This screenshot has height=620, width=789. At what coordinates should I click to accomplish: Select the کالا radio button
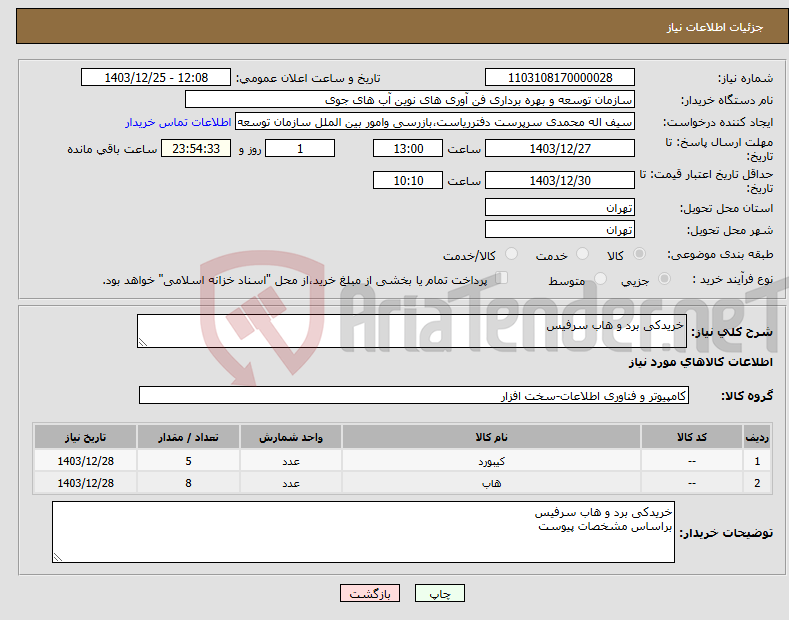click(639, 254)
